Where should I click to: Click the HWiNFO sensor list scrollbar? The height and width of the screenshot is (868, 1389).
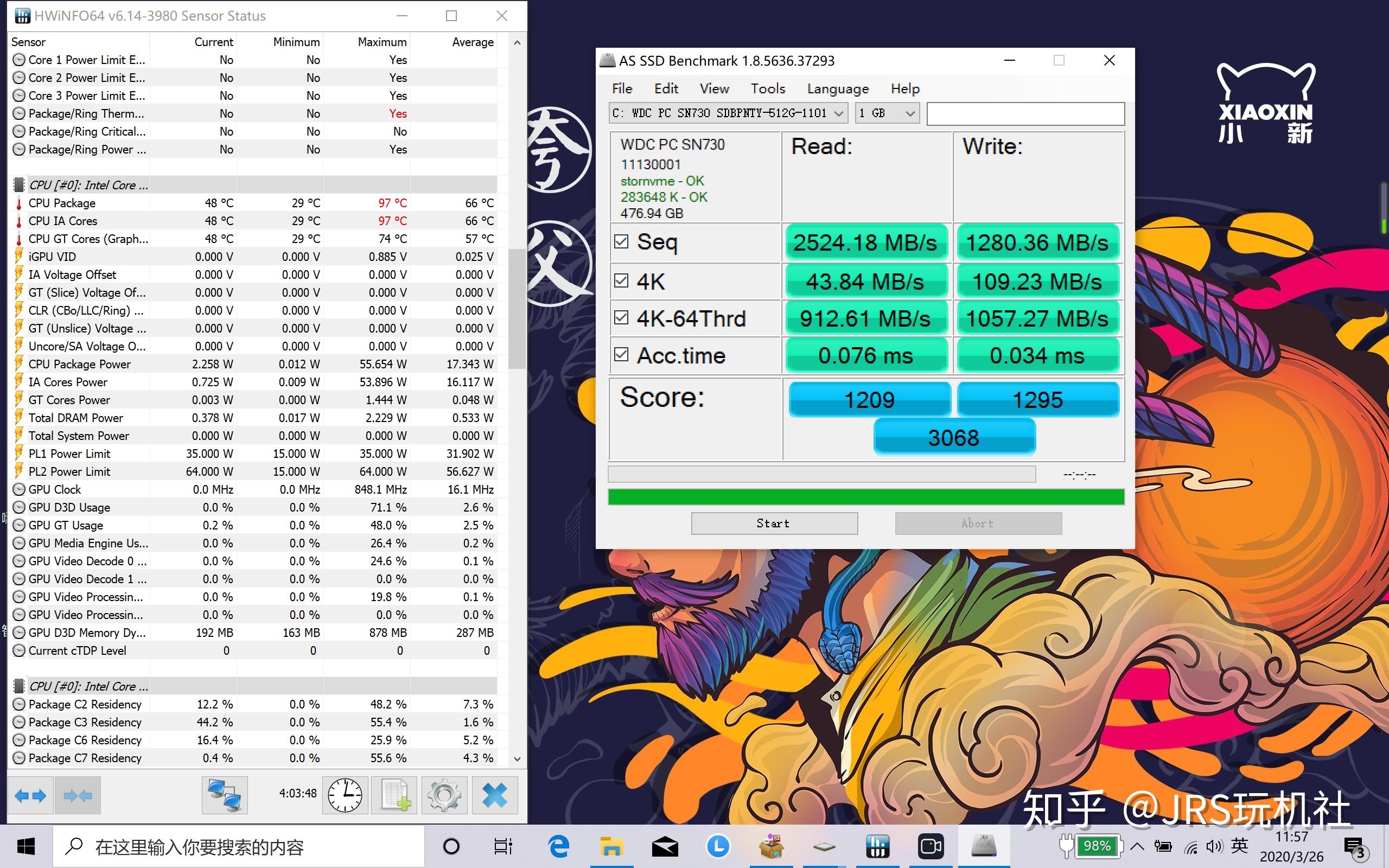pyautogui.click(x=517, y=308)
